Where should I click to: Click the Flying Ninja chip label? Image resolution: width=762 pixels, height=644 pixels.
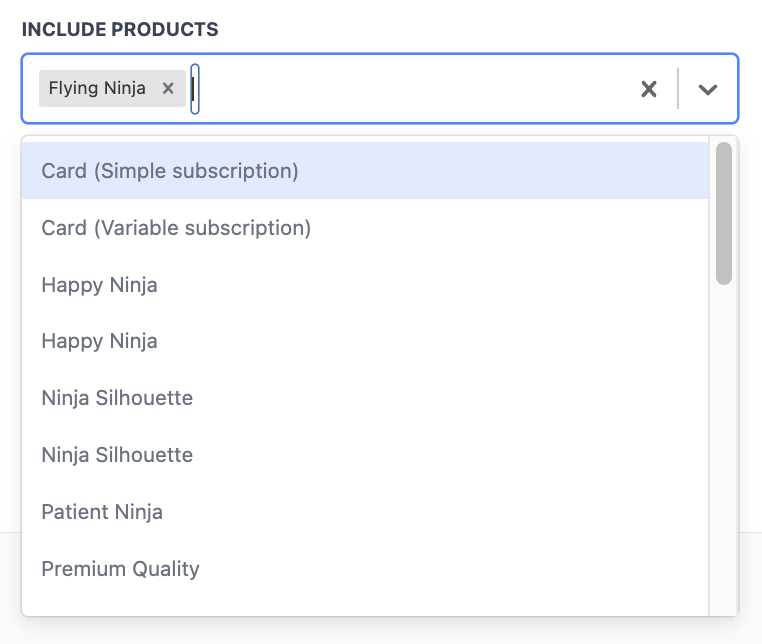(x=97, y=88)
